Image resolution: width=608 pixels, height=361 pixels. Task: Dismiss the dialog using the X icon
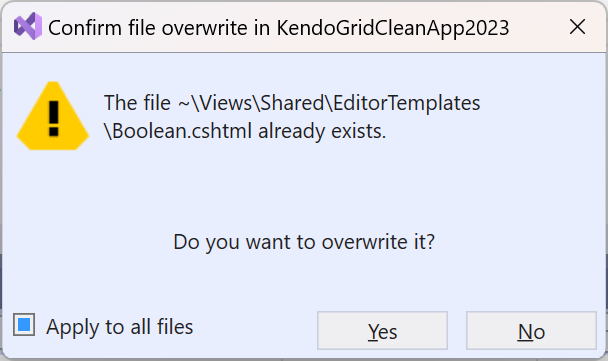tap(577, 27)
